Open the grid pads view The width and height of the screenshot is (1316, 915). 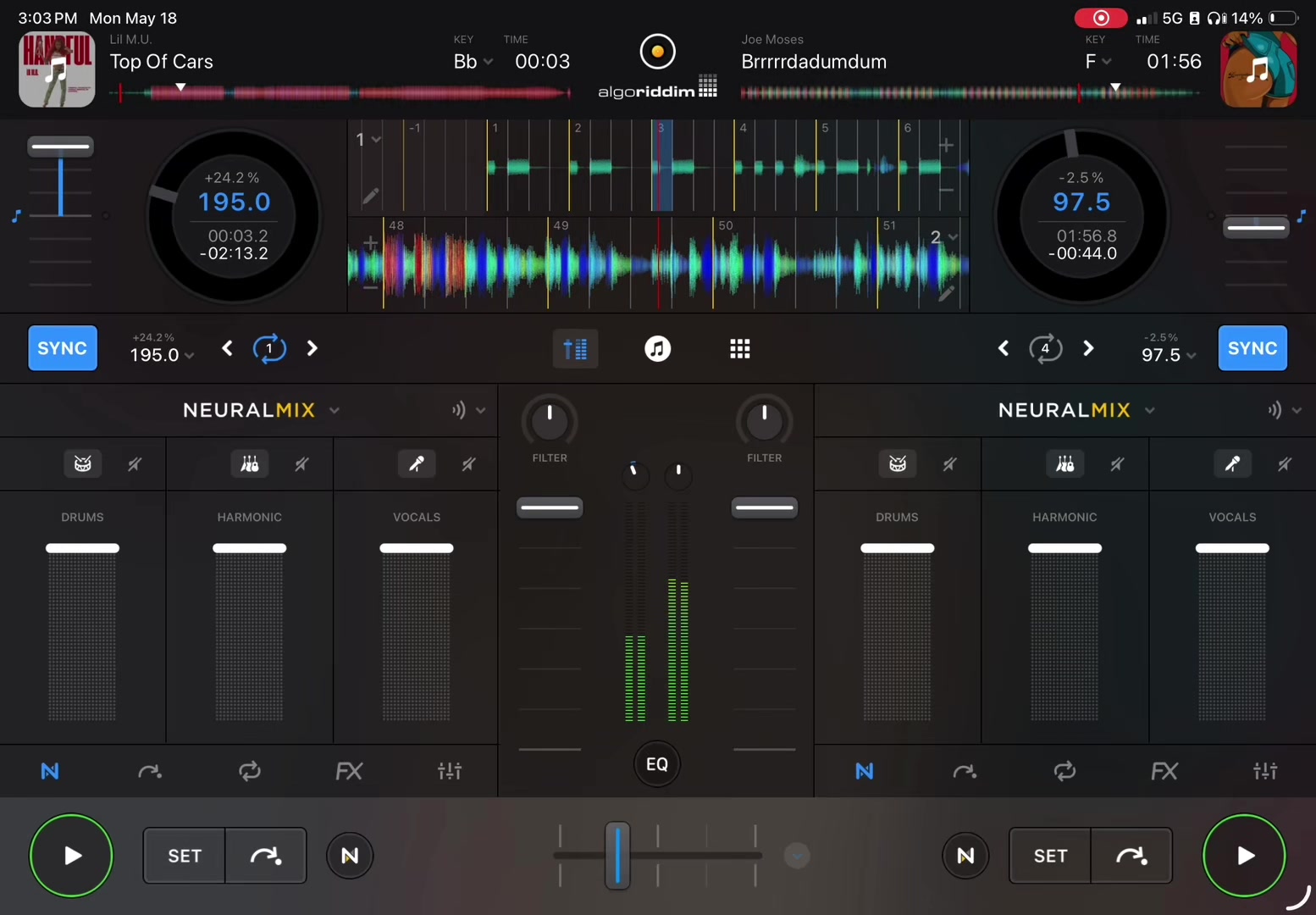coord(740,348)
